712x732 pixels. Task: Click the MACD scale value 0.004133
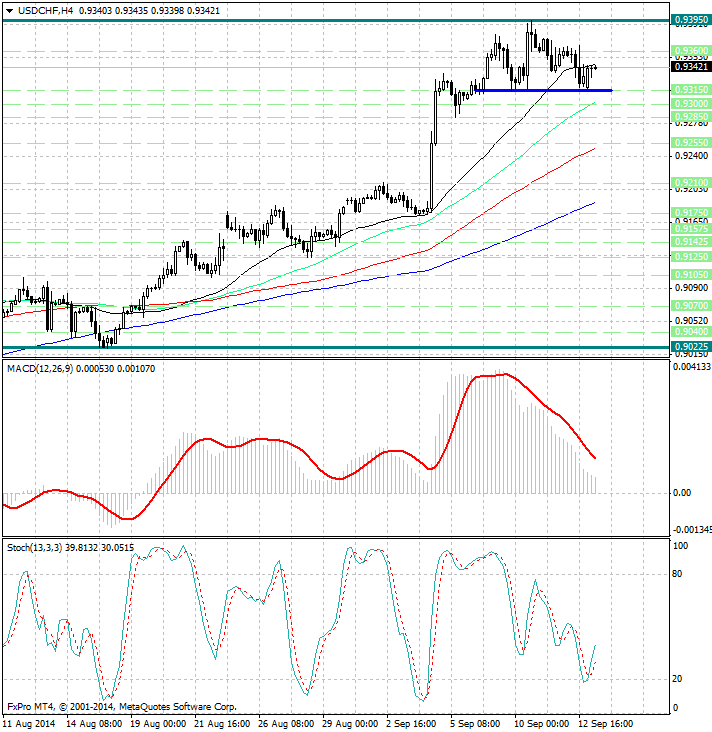[x=692, y=367]
